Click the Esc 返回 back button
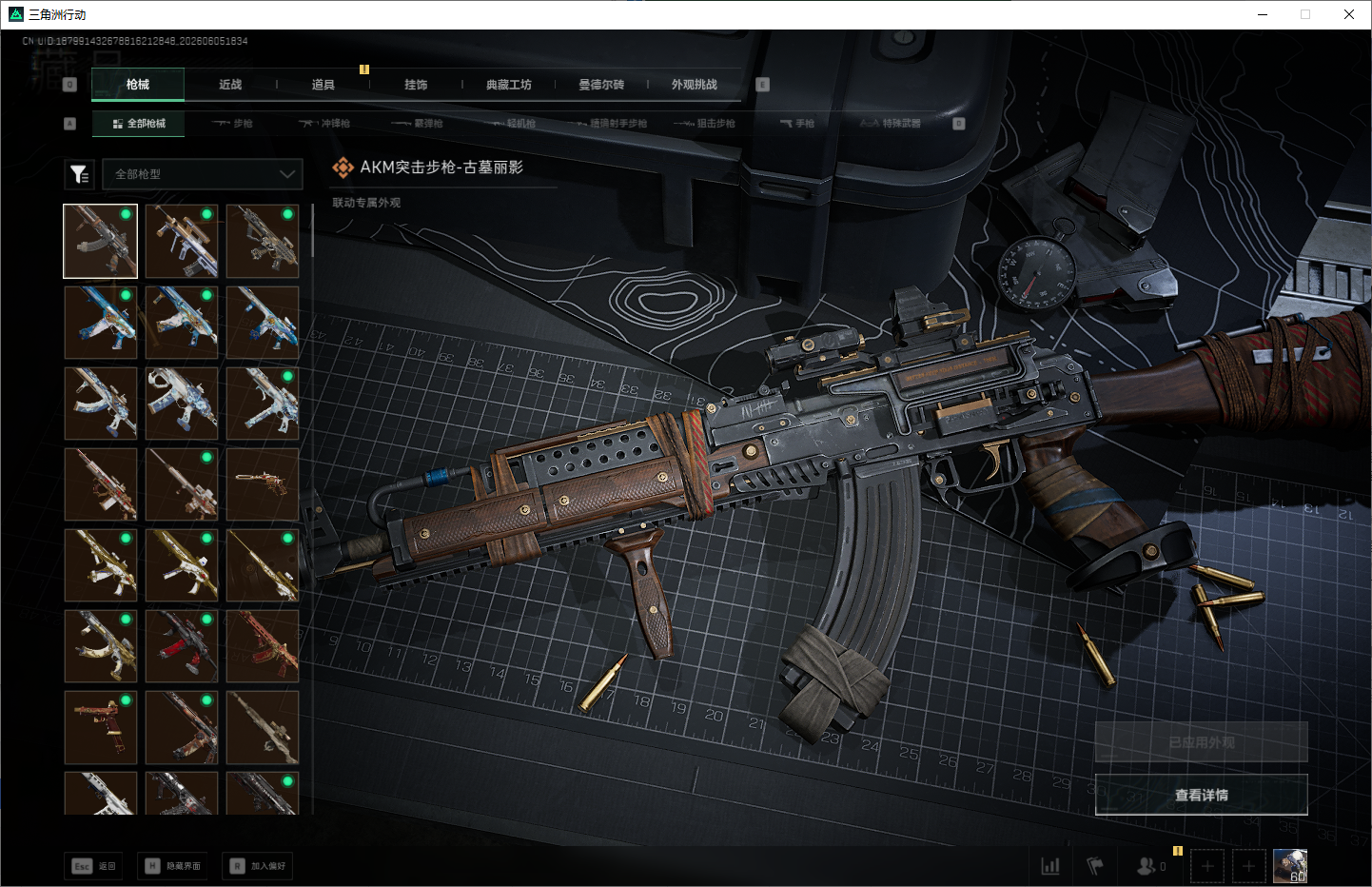The image size is (1372, 887). tap(94, 866)
